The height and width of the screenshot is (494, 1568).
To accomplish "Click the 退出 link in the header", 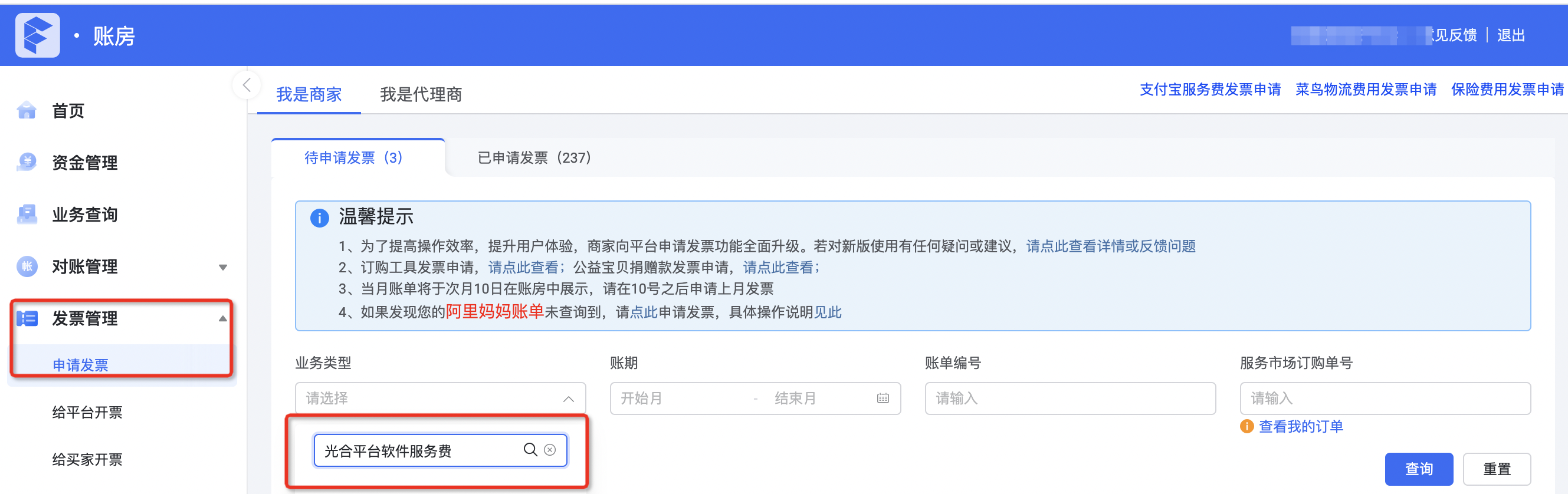I will pos(1511,35).
